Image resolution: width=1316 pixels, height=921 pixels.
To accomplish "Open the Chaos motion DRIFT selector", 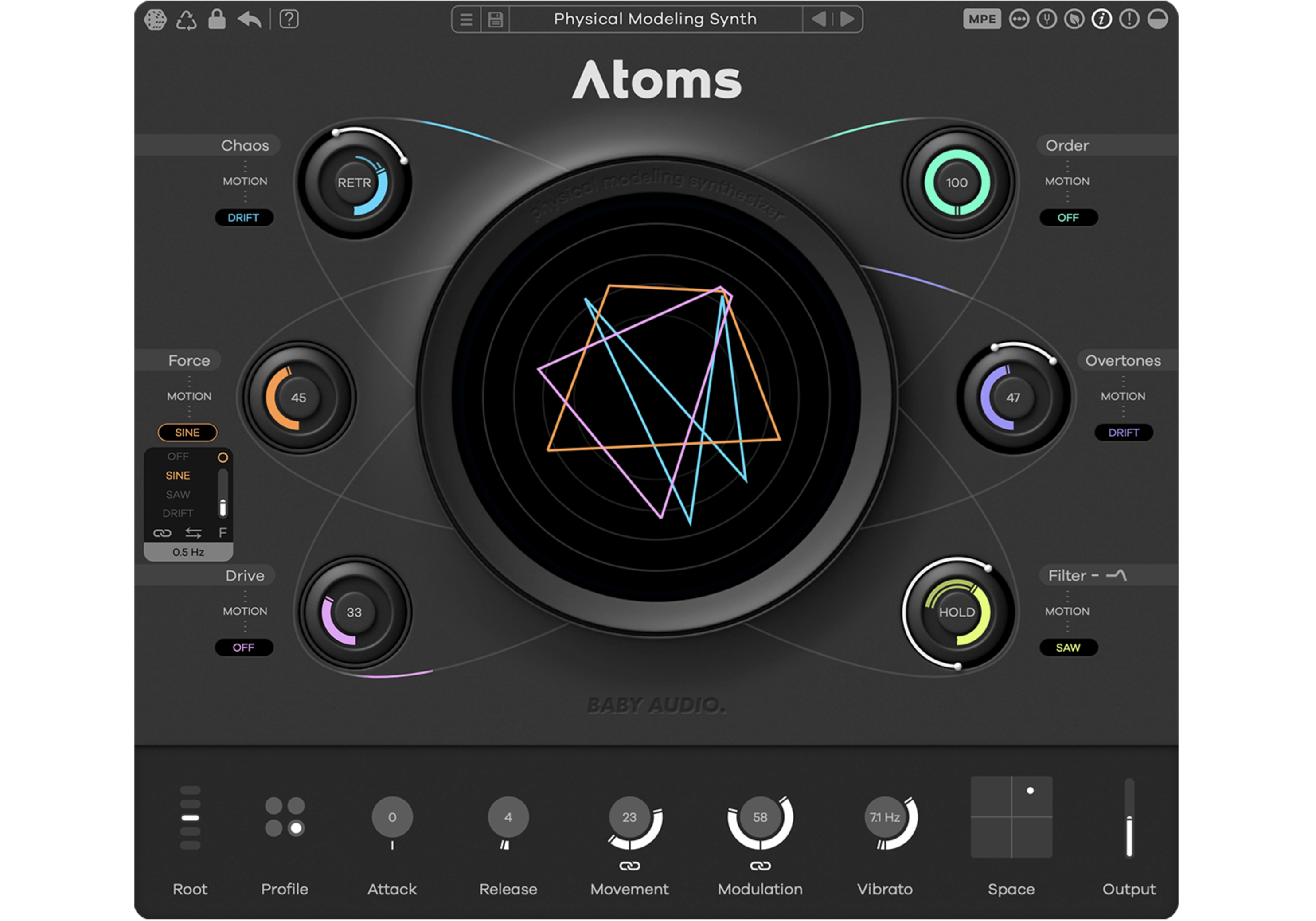I will pyautogui.click(x=244, y=218).
